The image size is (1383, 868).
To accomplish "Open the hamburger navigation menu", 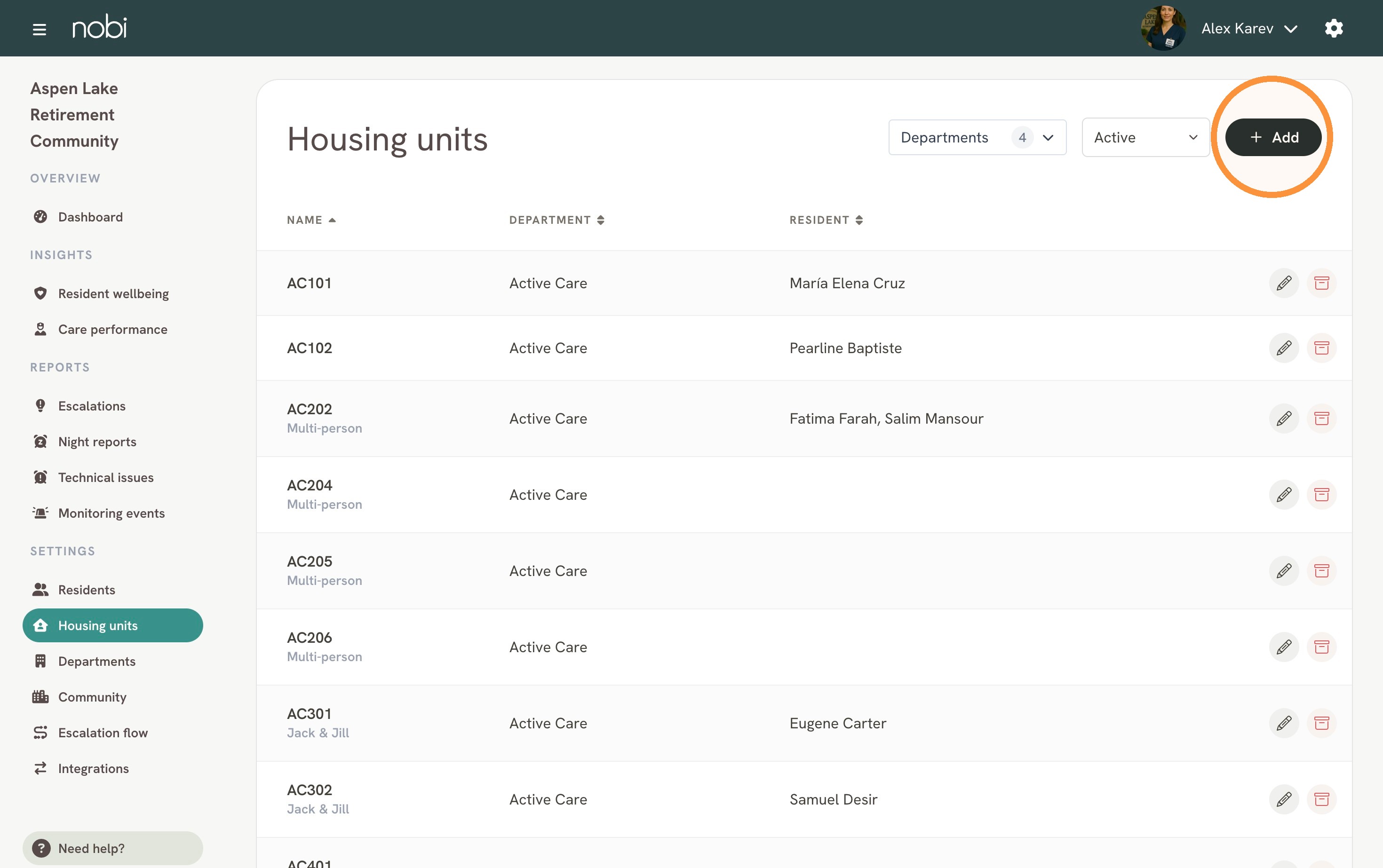I will pyautogui.click(x=39, y=29).
